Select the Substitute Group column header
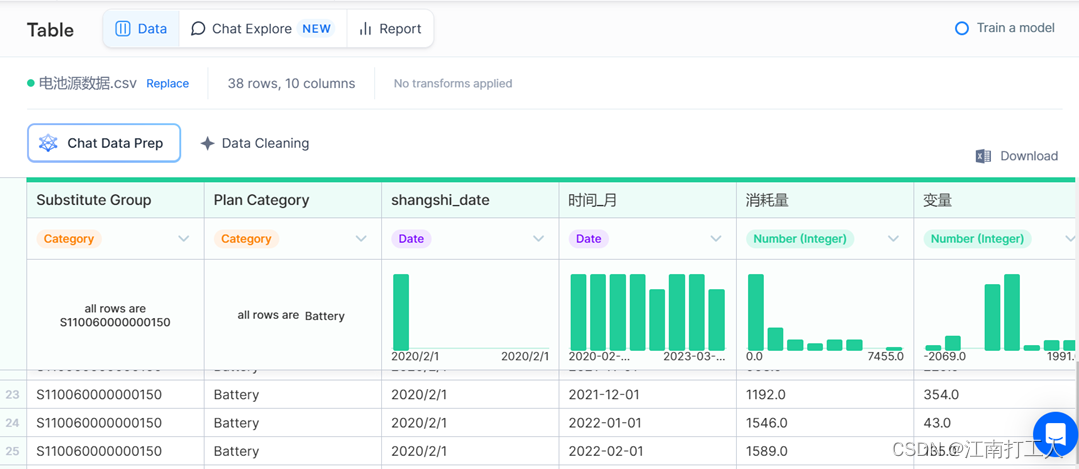 point(116,200)
